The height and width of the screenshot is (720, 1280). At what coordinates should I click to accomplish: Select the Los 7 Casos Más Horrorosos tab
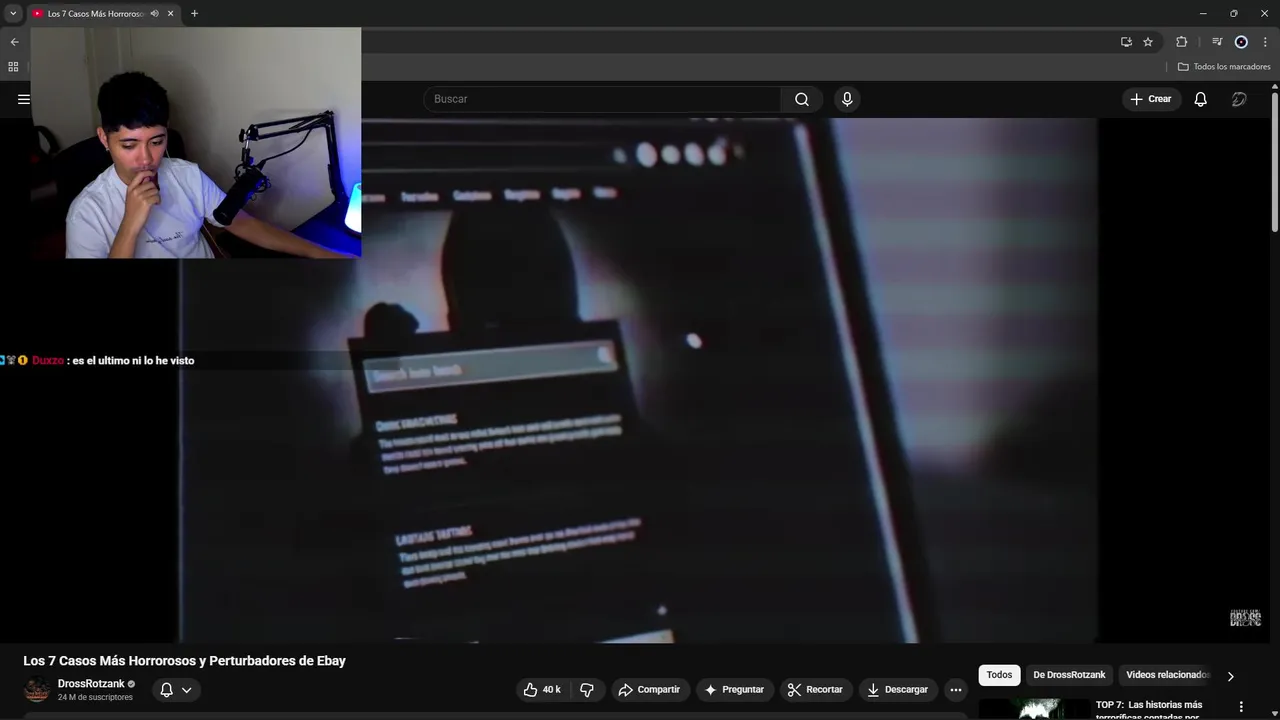(96, 13)
